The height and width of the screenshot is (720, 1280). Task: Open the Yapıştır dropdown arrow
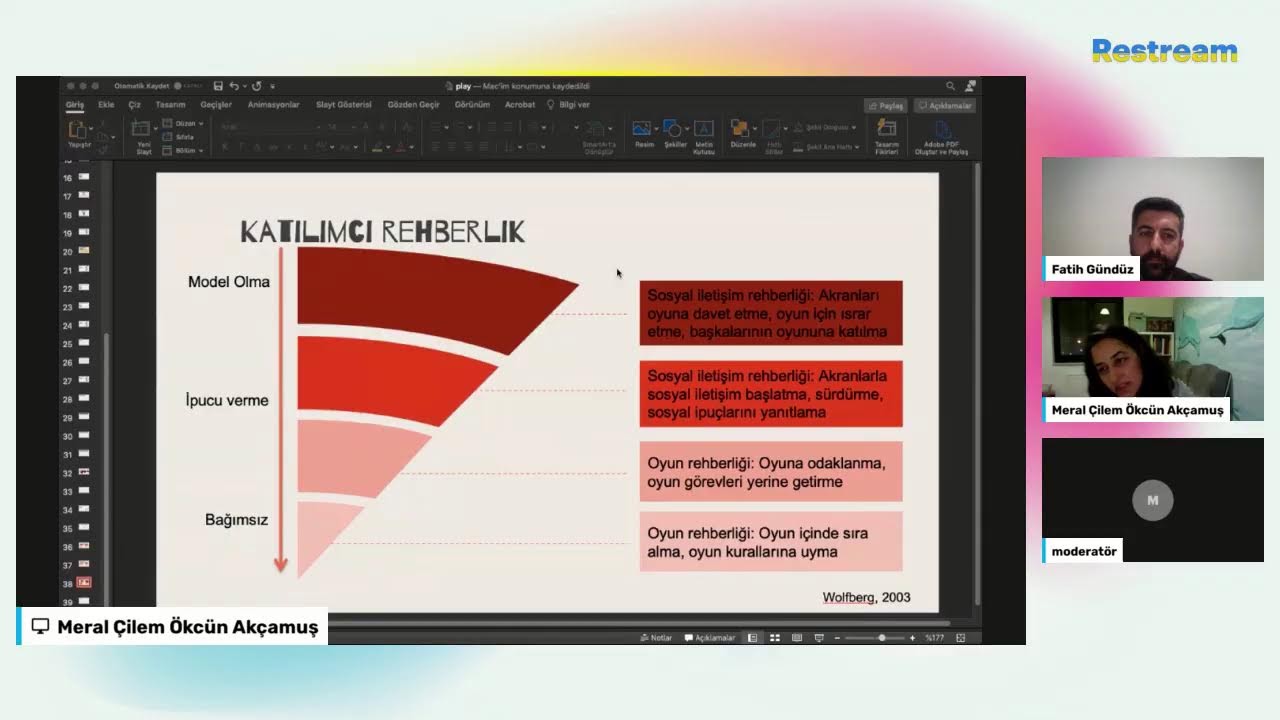pos(91,129)
